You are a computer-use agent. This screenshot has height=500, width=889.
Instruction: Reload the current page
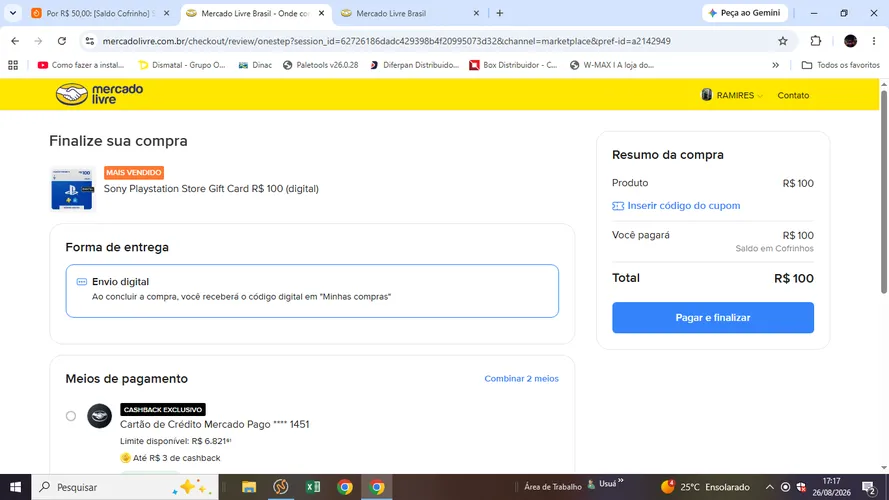tap(62, 41)
